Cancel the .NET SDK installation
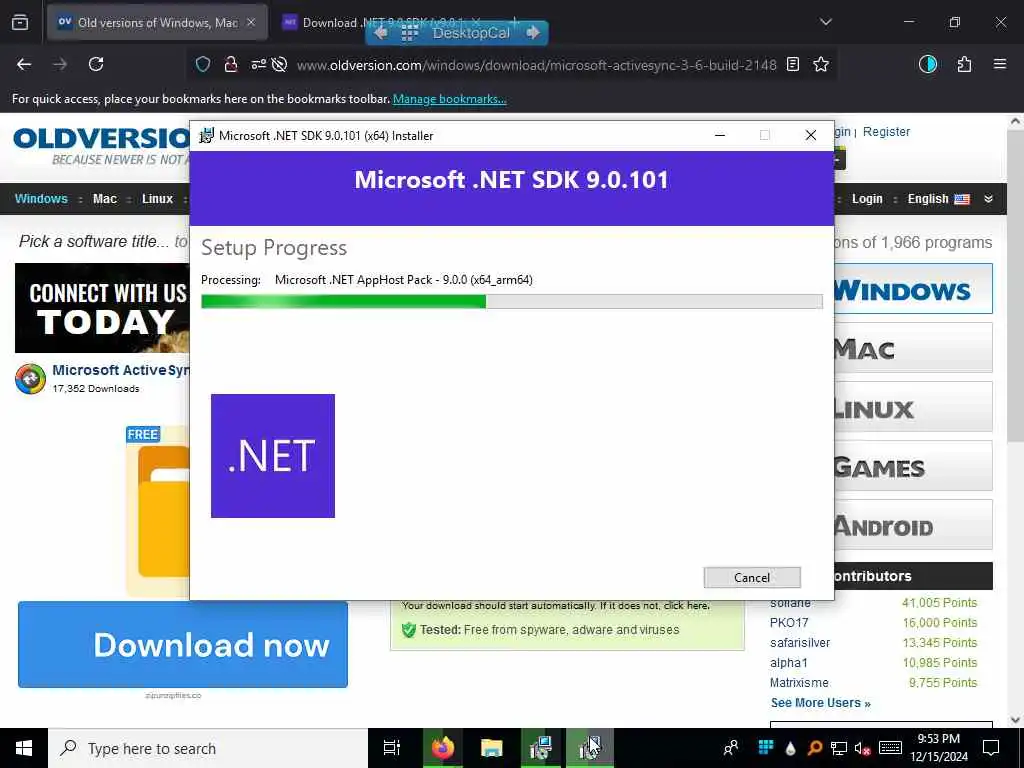 (752, 577)
